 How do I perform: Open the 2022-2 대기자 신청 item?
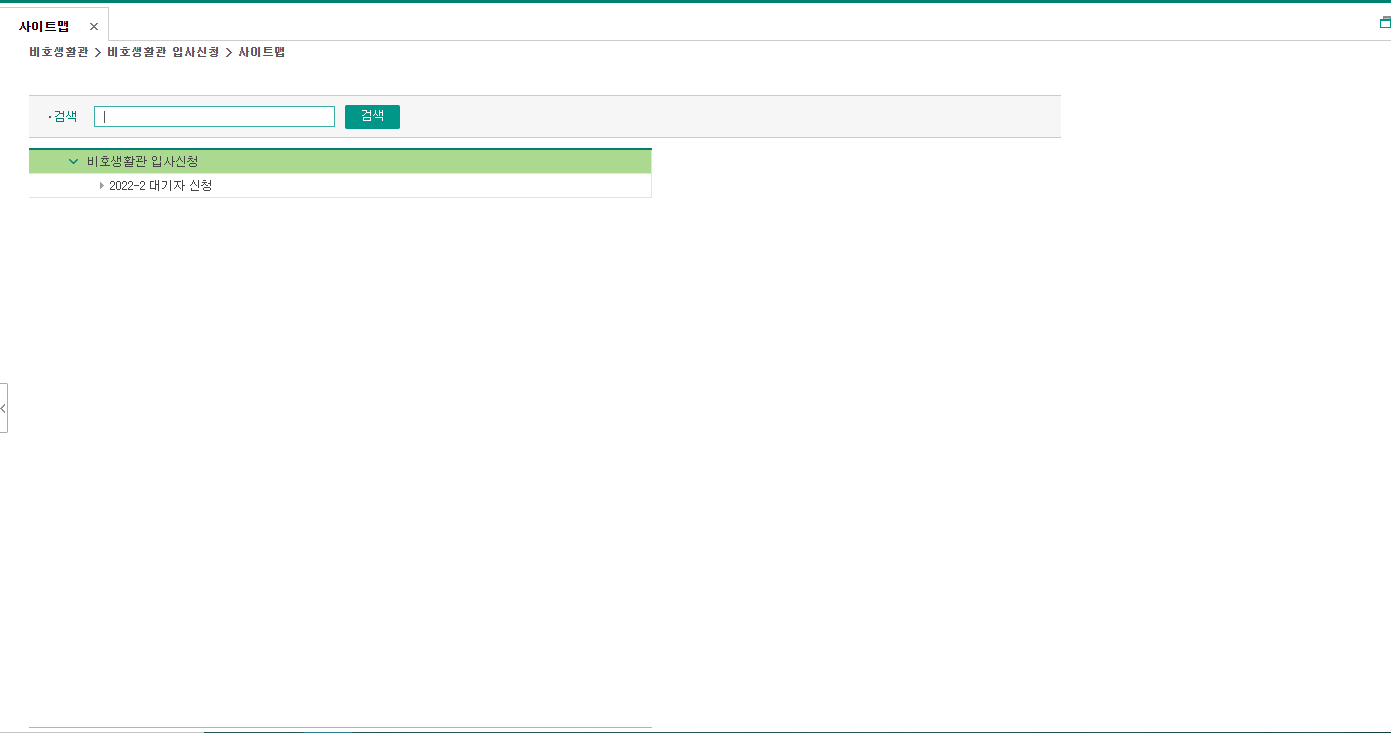pyautogui.click(x=160, y=186)
